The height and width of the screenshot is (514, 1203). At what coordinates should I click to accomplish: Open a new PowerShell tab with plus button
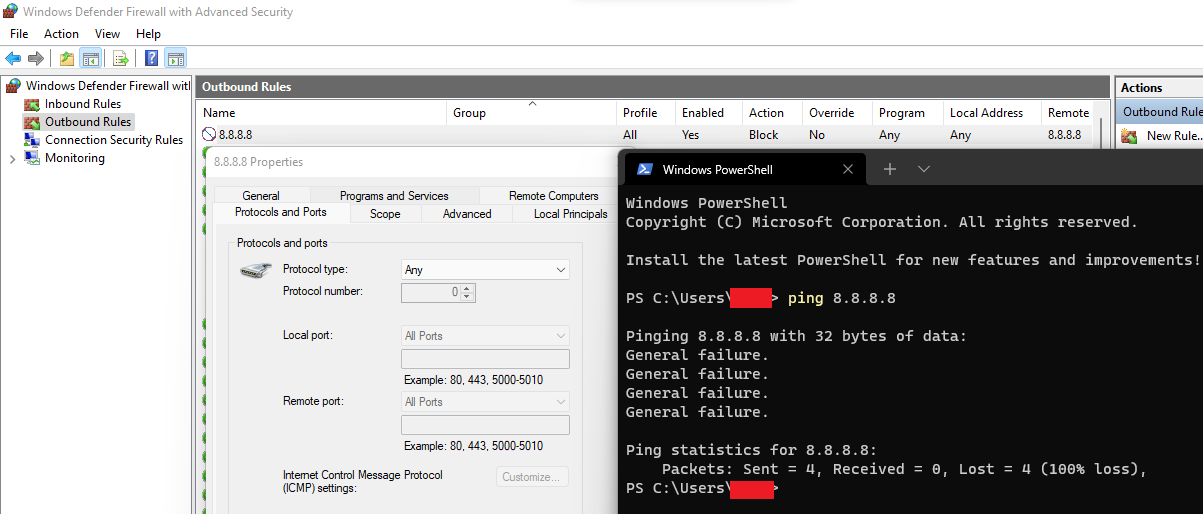point(890,169)
